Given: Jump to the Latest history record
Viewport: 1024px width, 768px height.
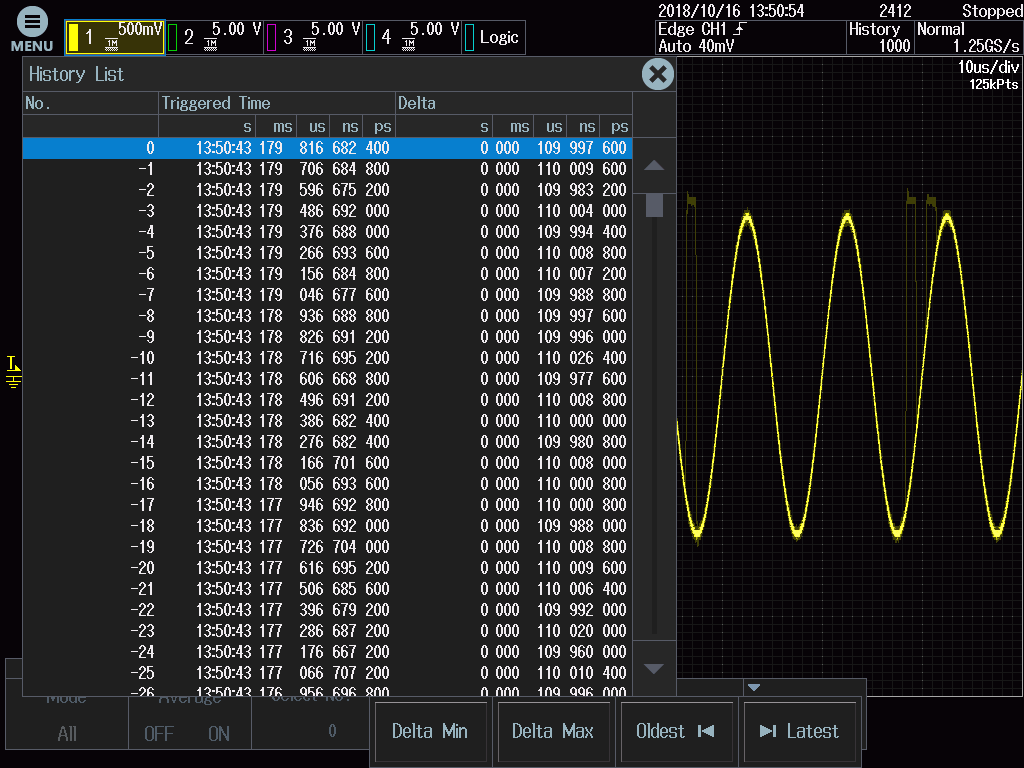Looking at the screenshot, I should click(799, 731).
